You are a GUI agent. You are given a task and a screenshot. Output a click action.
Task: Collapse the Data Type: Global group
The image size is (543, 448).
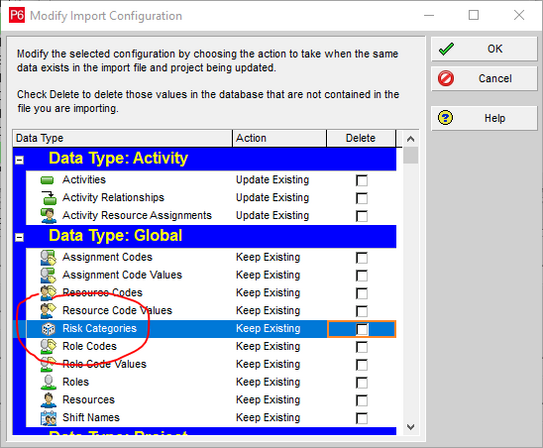[19, 238]
